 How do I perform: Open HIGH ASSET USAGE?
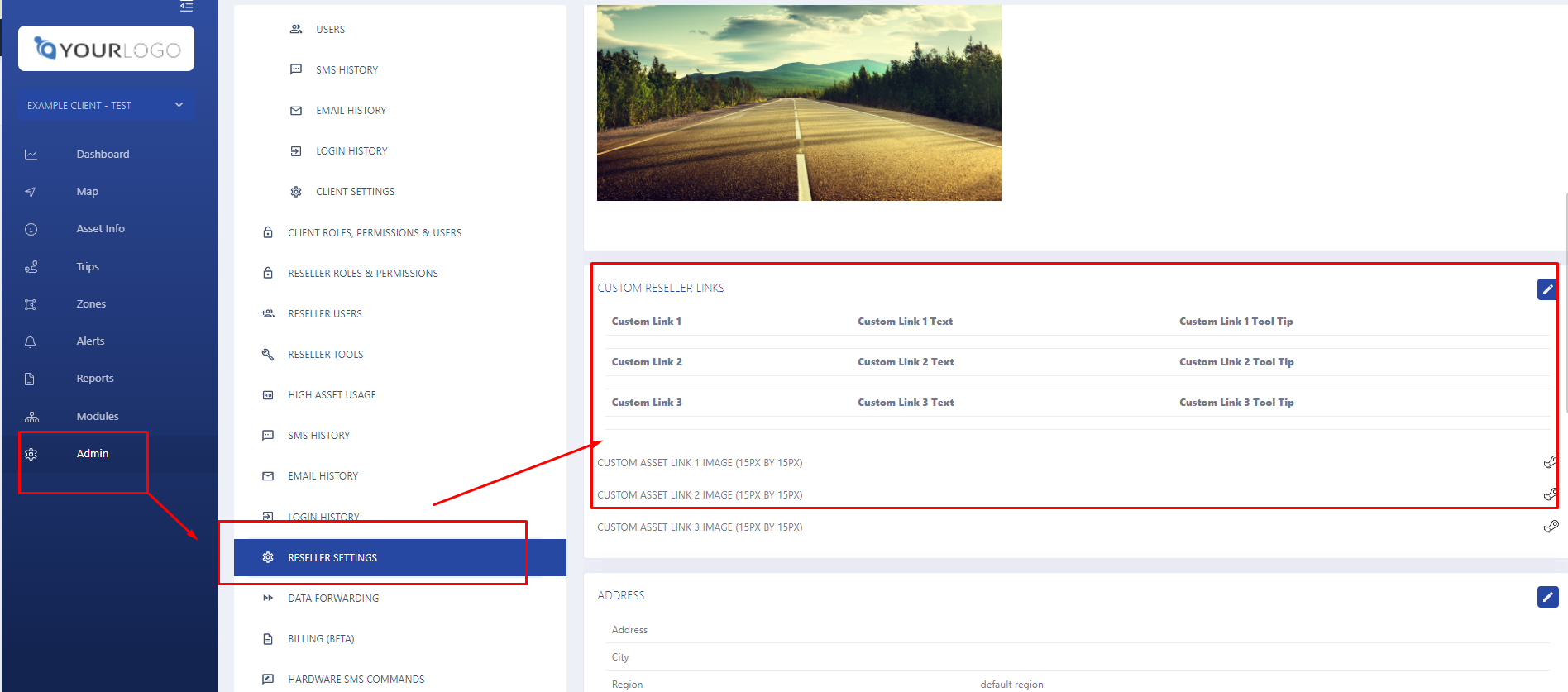pos(332,394)
